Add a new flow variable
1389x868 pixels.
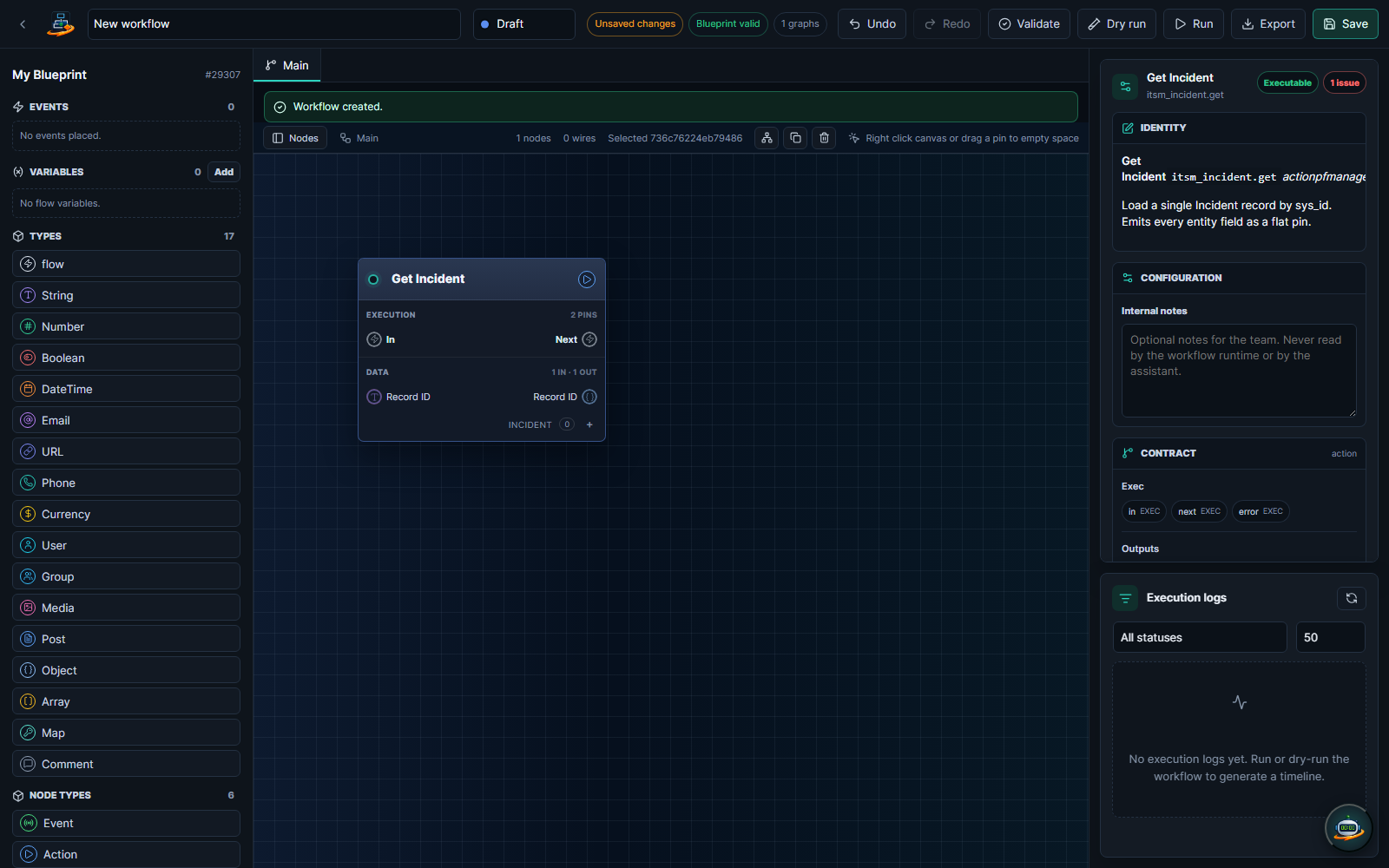coord(224,172)
